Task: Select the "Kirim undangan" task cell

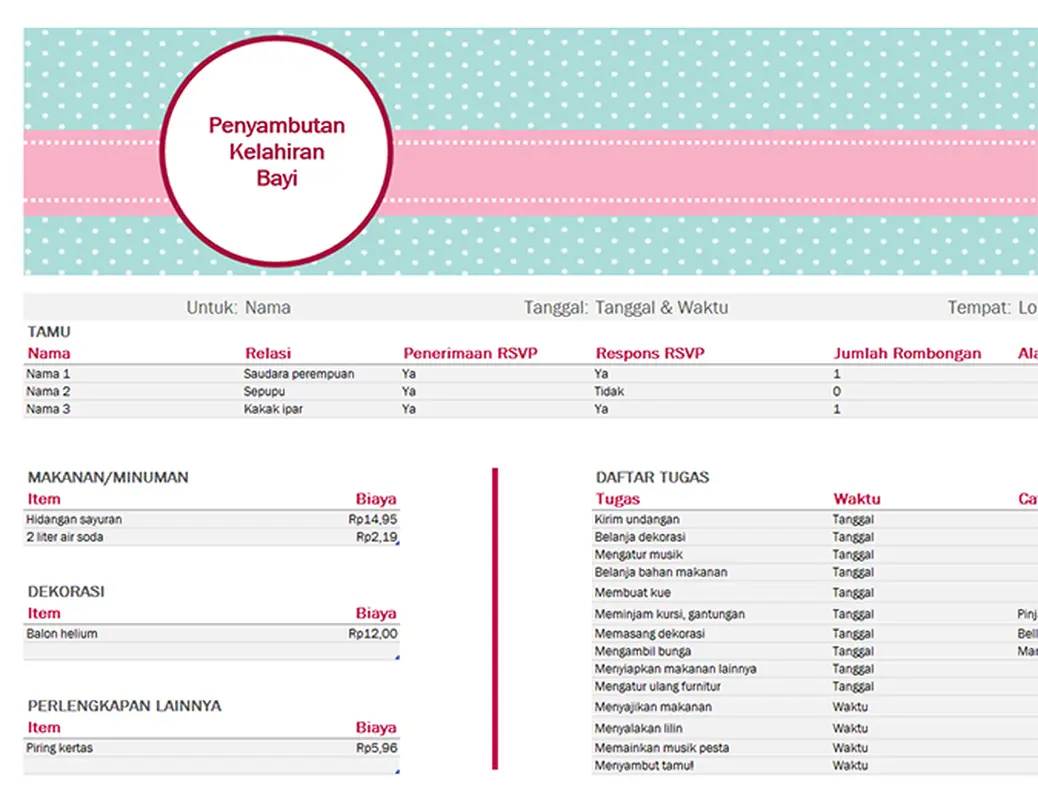Action: coord(637,520)
